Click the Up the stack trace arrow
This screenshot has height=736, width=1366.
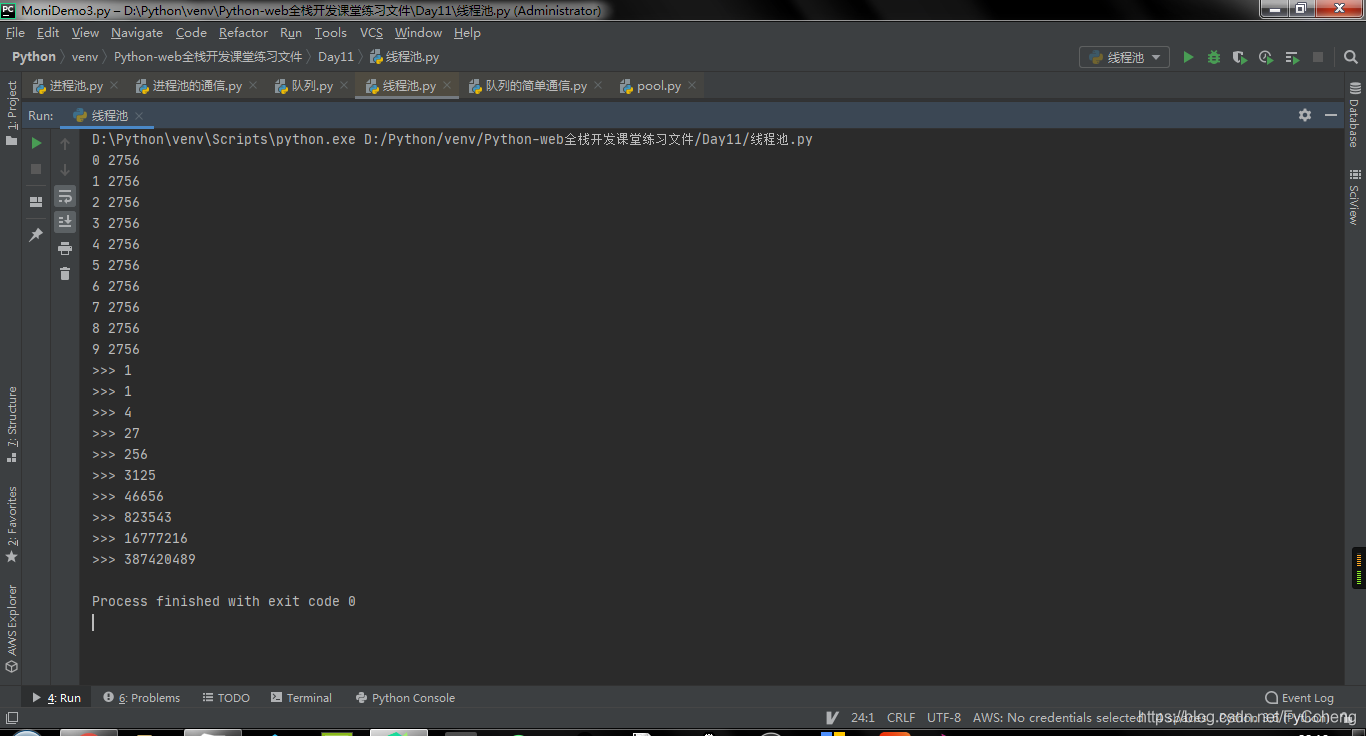(x=65, y=143)
